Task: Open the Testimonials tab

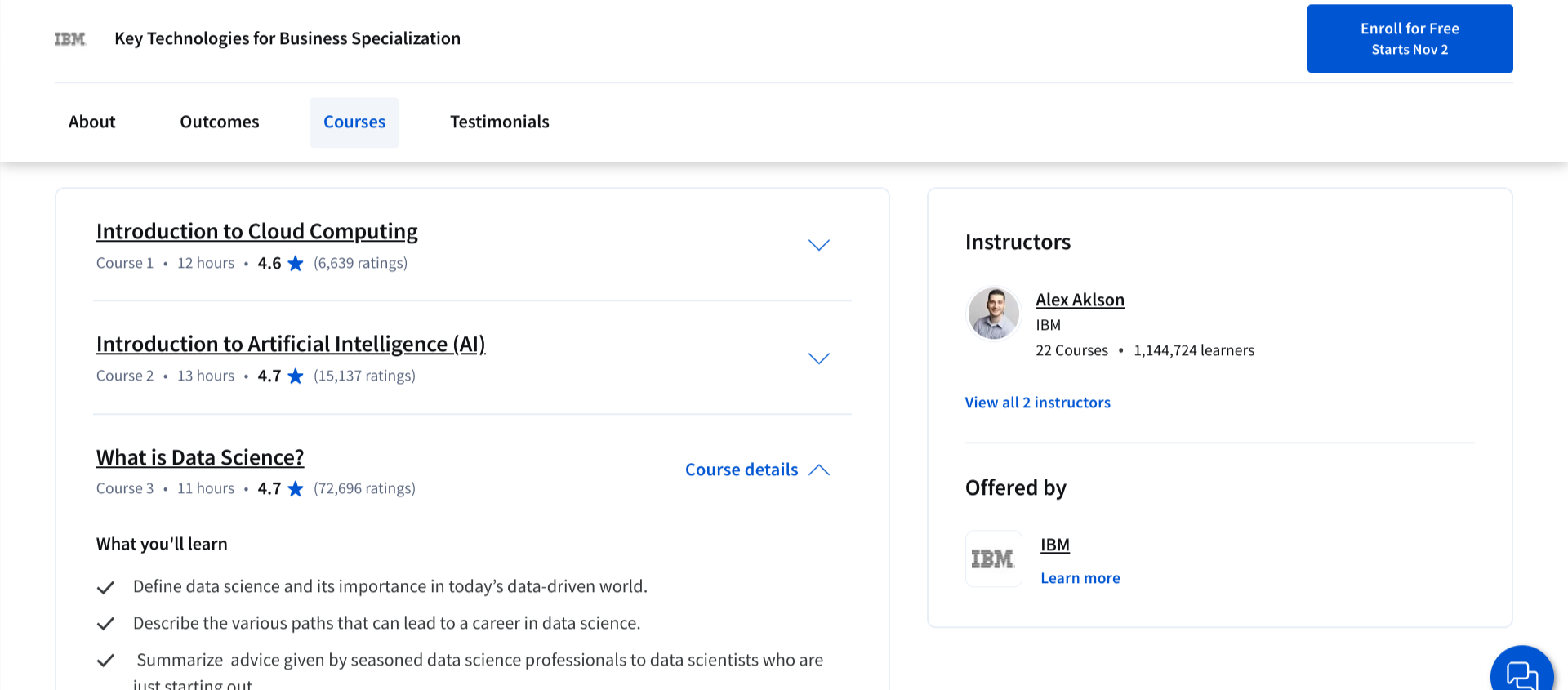Action: click(x=499, y=122)
